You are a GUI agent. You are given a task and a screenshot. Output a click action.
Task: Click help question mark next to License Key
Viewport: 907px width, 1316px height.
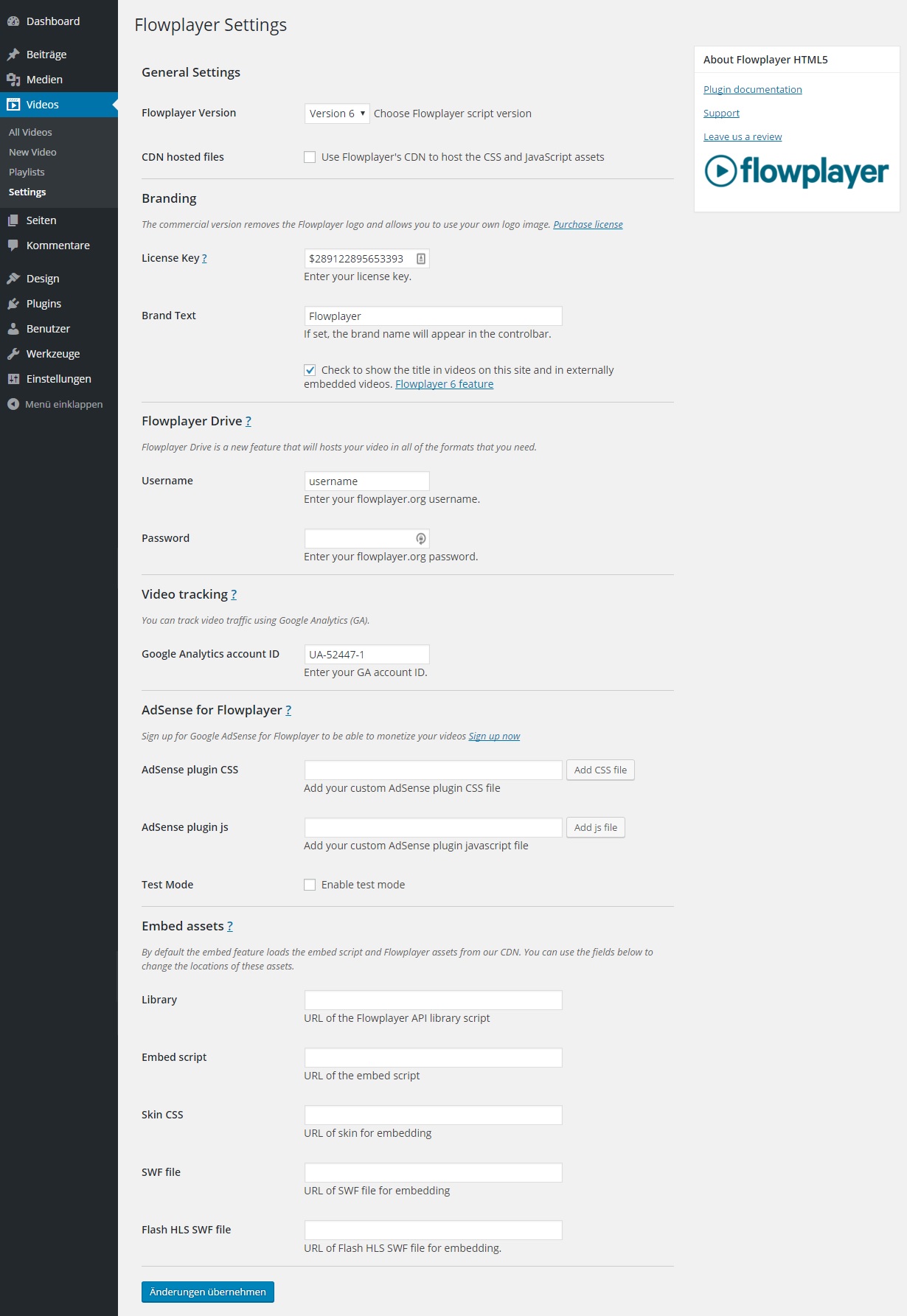coord(204,258)
